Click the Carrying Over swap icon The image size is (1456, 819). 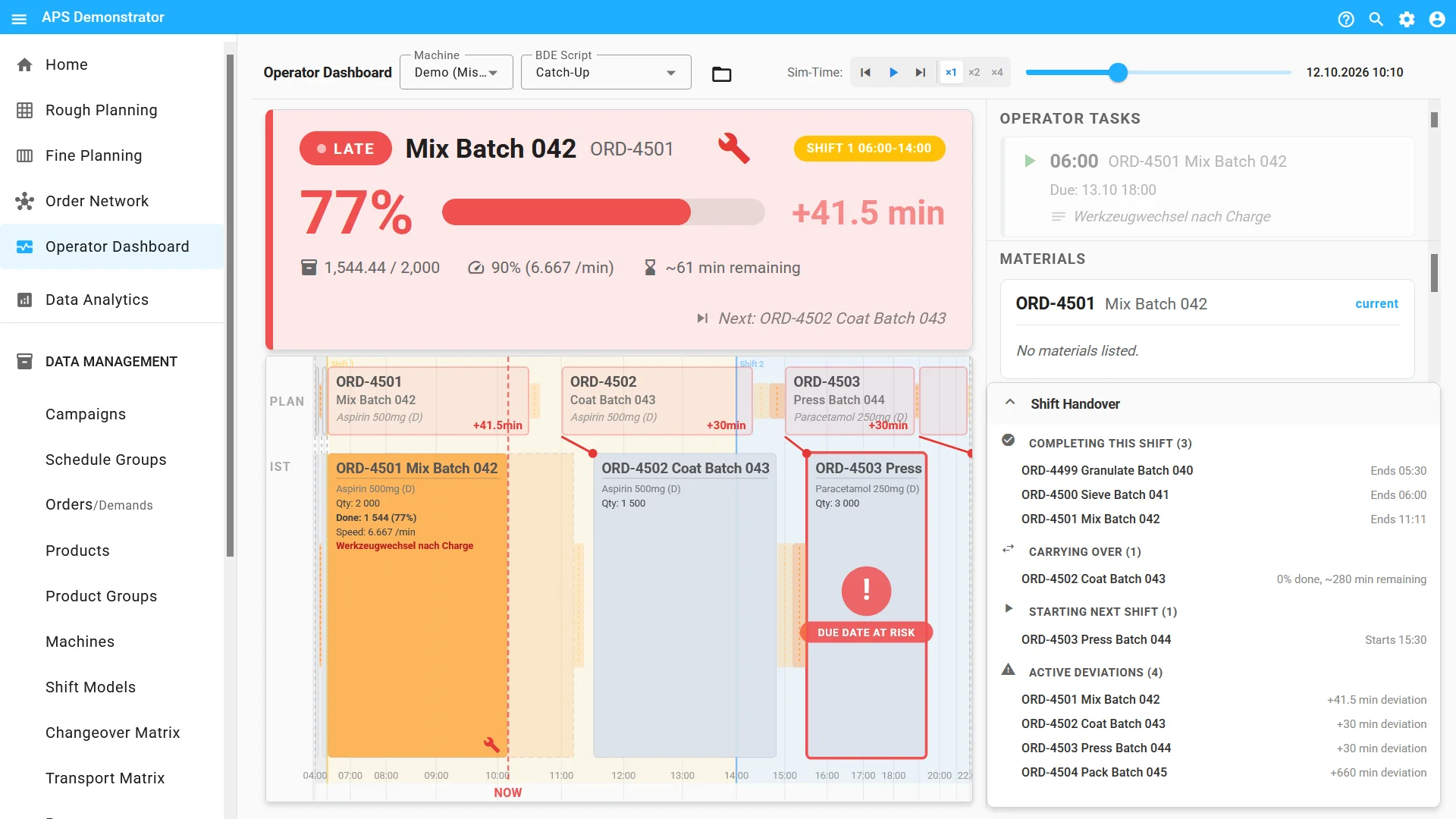click(x=1008, y=549)
